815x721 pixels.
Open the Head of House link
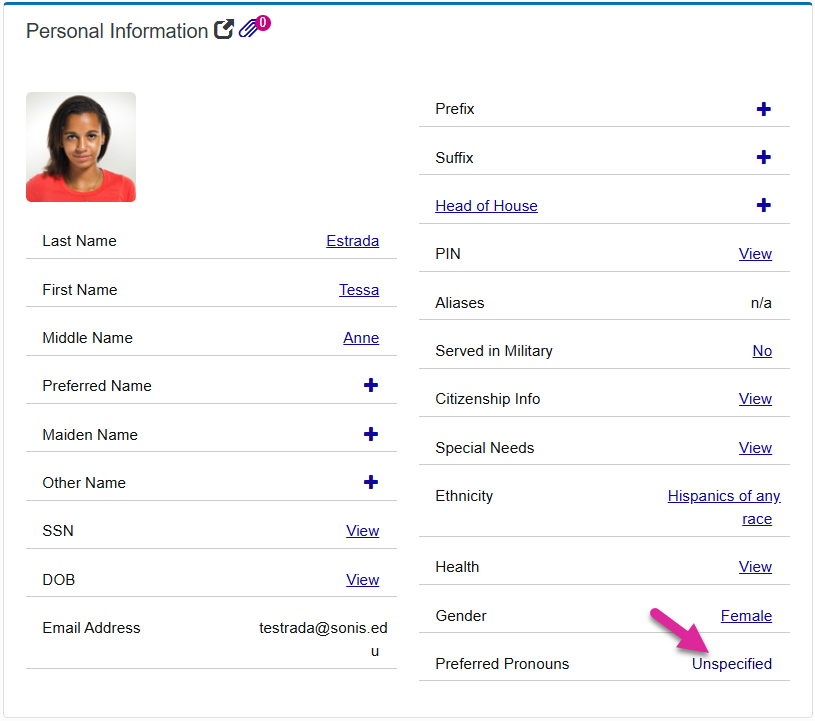point(486,206)
